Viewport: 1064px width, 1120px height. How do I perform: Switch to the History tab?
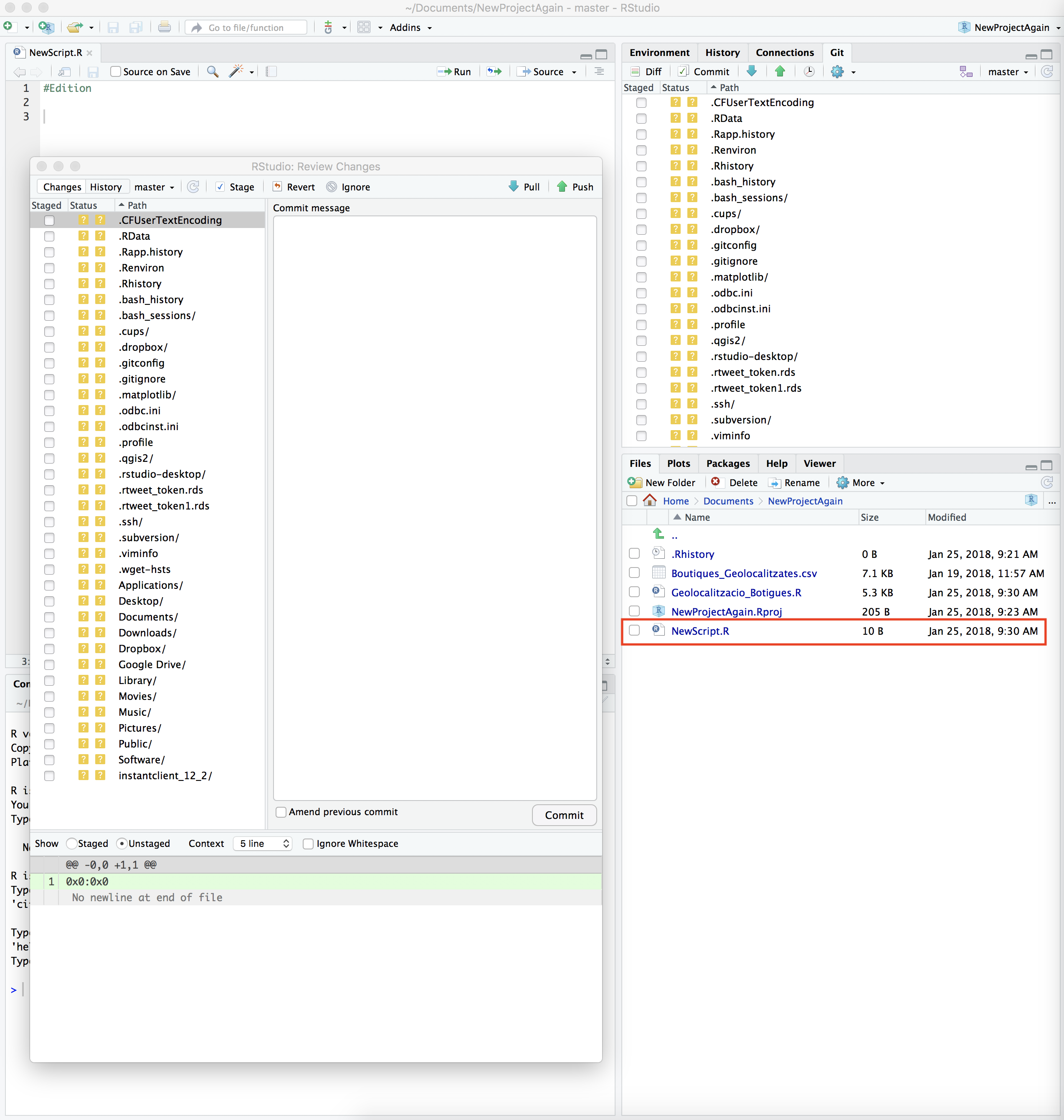(x=722, y=52)
